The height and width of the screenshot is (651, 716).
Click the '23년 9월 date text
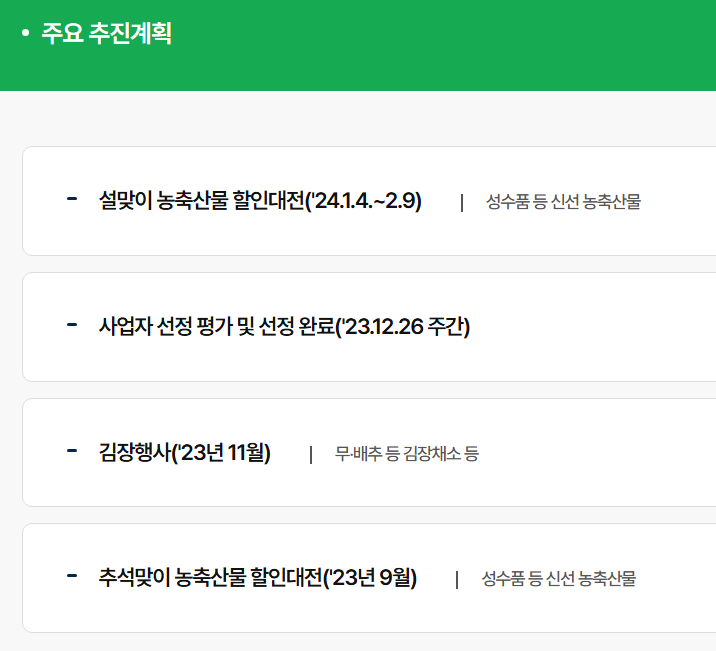click(370, 578)
